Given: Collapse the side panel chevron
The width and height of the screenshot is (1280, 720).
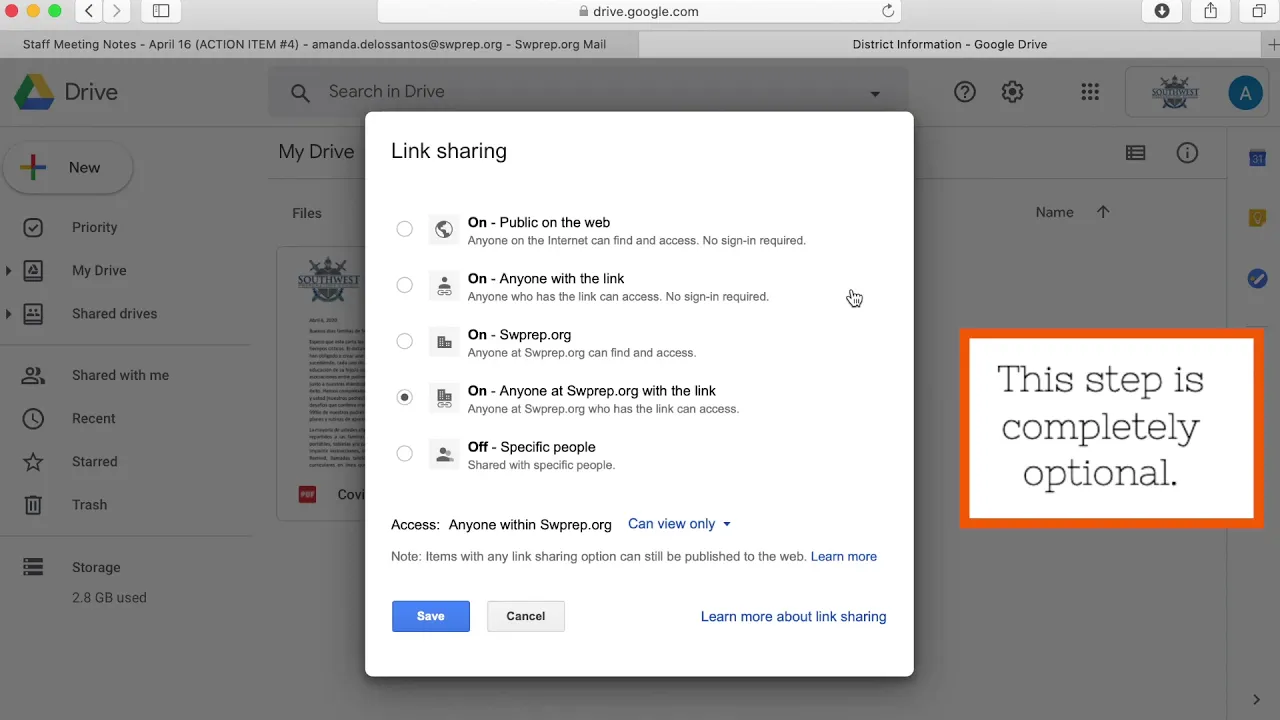Looking at the screenshot, I should click(1257, 699).
